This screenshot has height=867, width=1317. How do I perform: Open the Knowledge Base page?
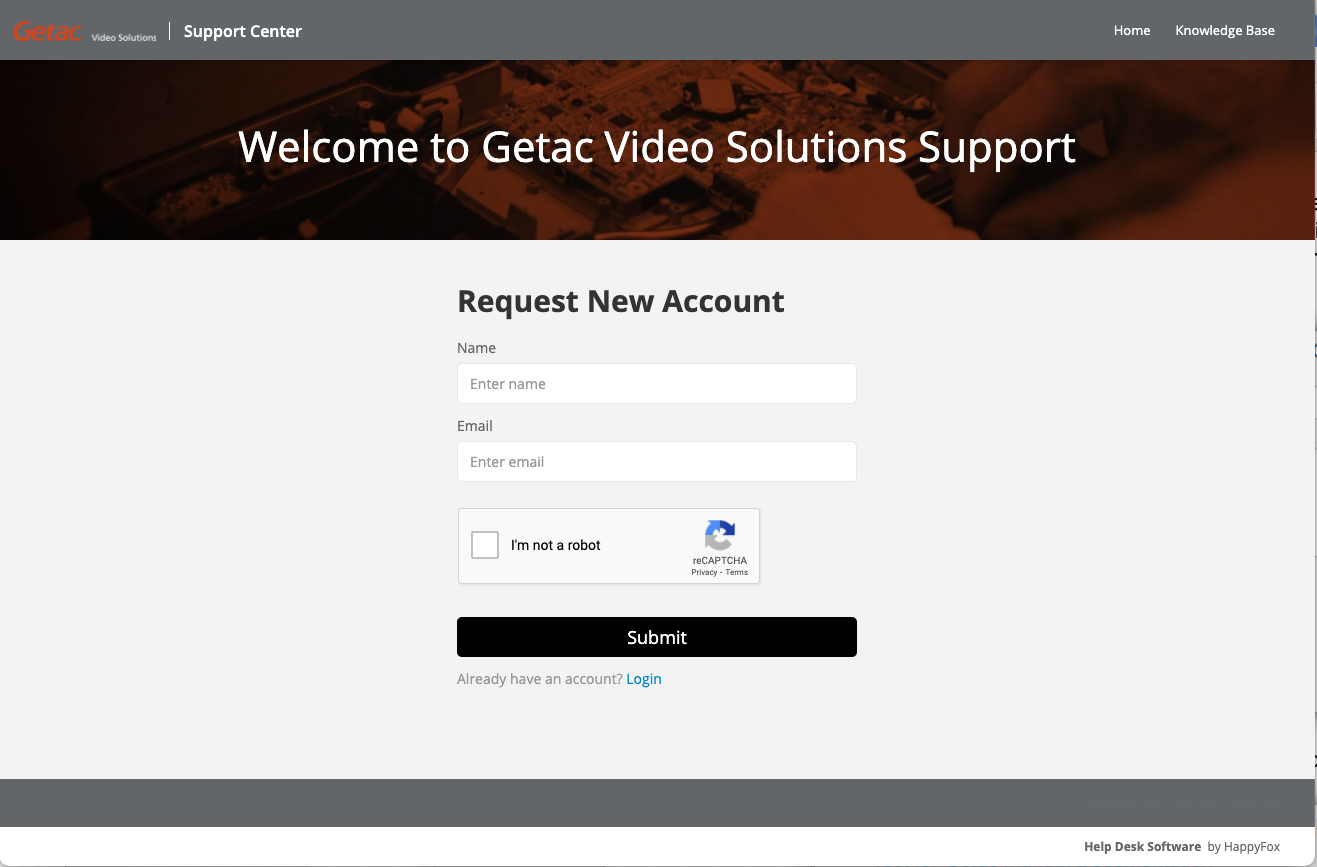point(1225,31)
